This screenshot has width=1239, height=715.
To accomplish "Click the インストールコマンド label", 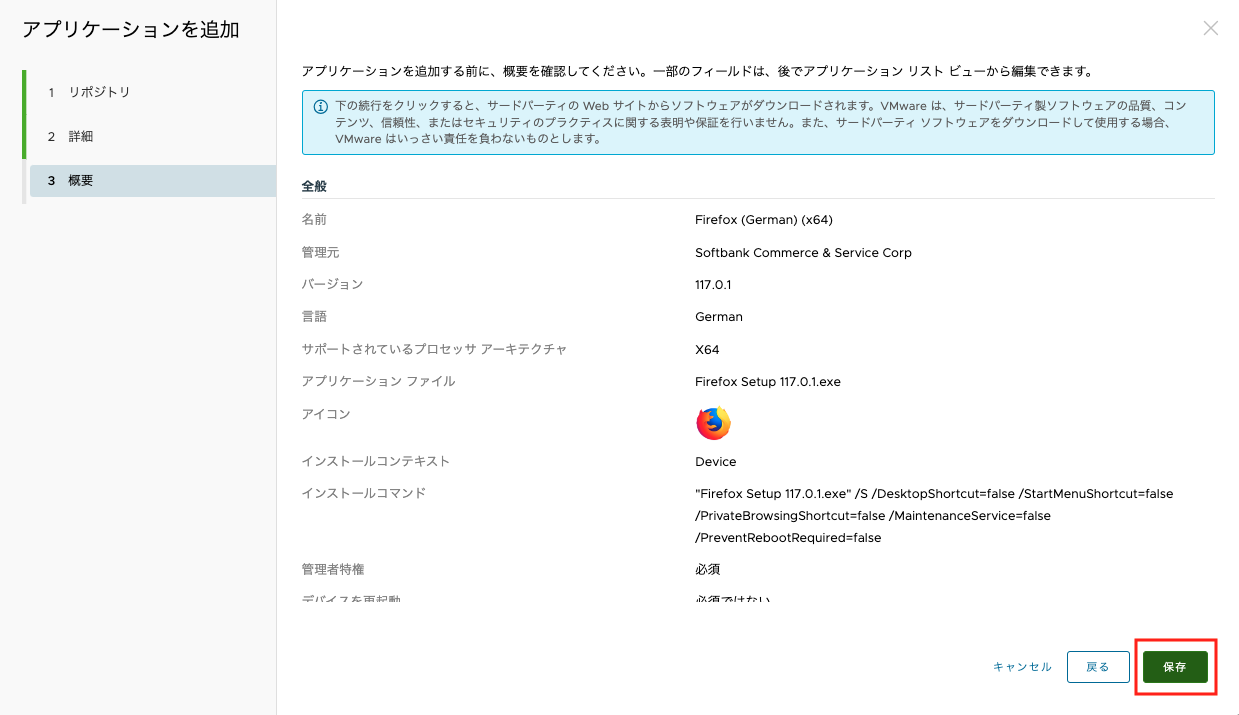I will (363, 494).
